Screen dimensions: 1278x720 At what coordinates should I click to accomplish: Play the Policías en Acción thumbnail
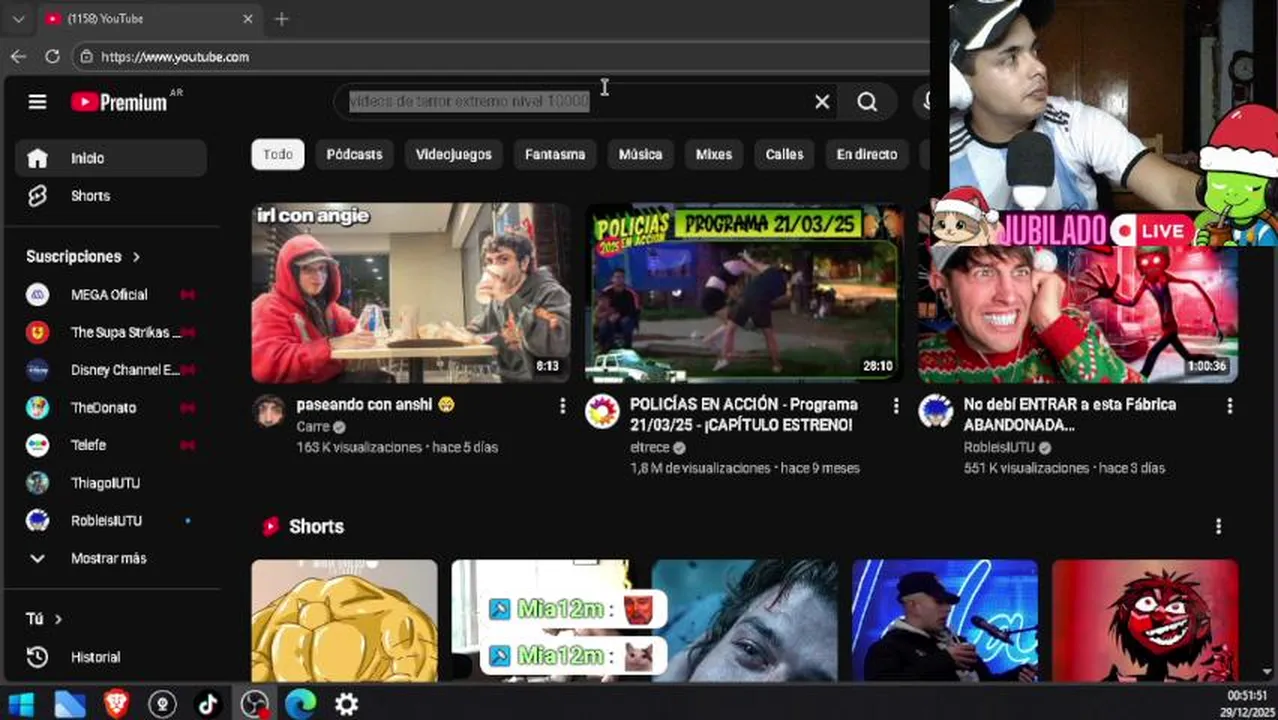coord(744,293)
